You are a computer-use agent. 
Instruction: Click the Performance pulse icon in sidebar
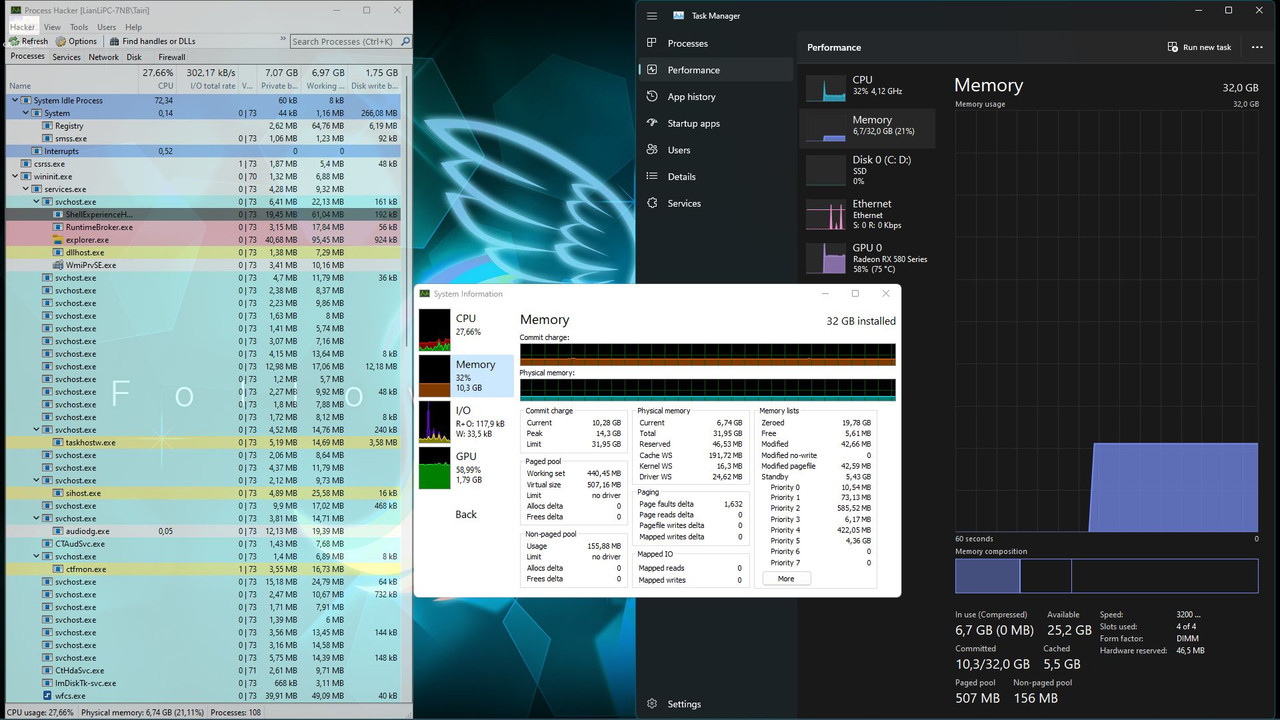[652, 70]
